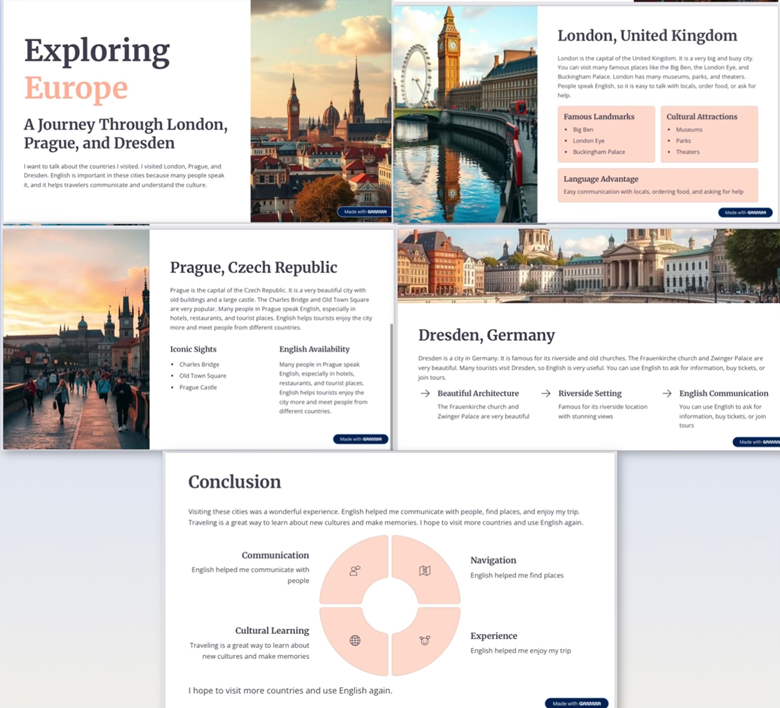
Task: Click the Iconic Sights heading on Prague slide
Action: tap(198, 349)
